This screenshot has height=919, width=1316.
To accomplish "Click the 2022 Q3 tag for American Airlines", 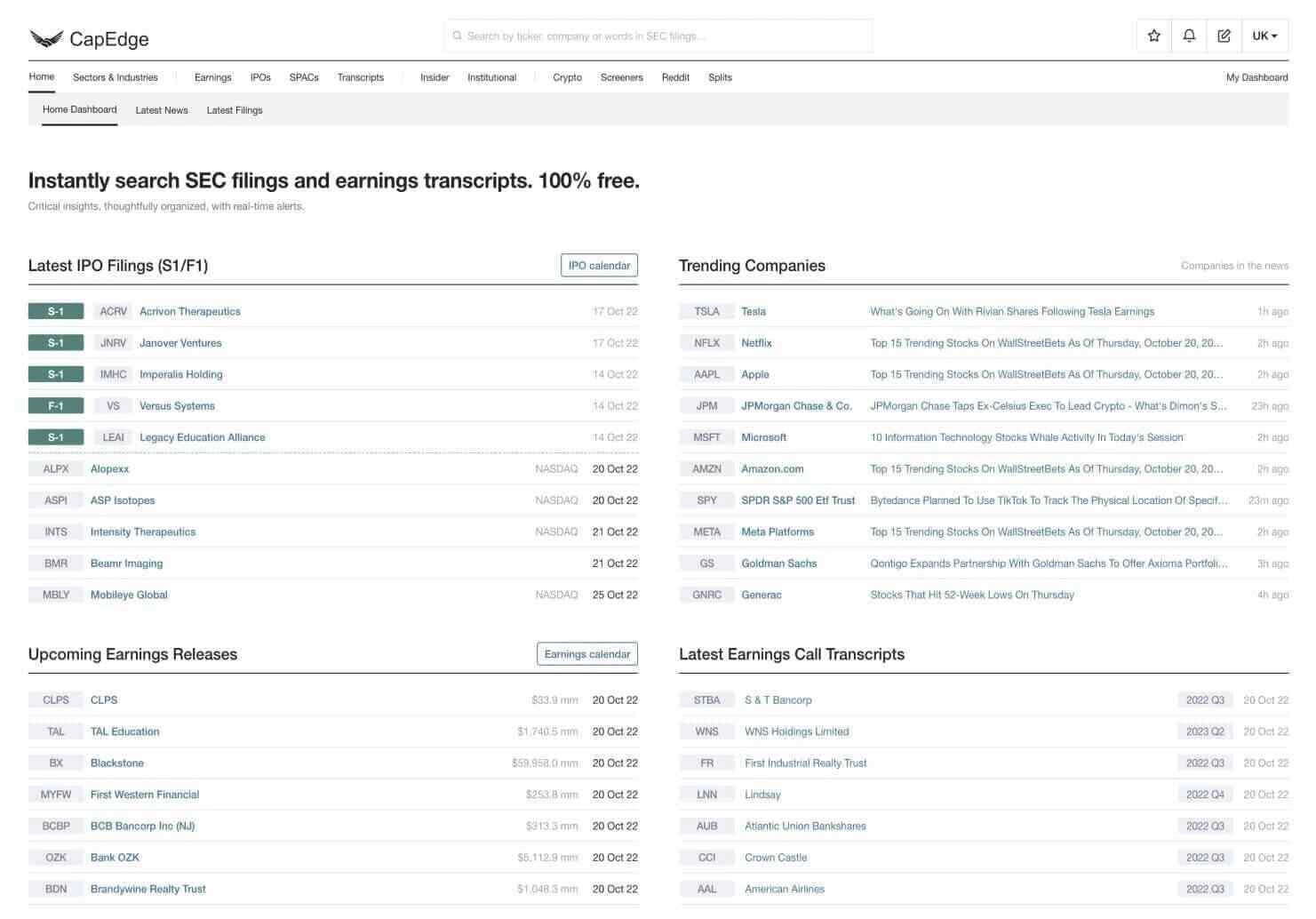I will pos(1204,890).
